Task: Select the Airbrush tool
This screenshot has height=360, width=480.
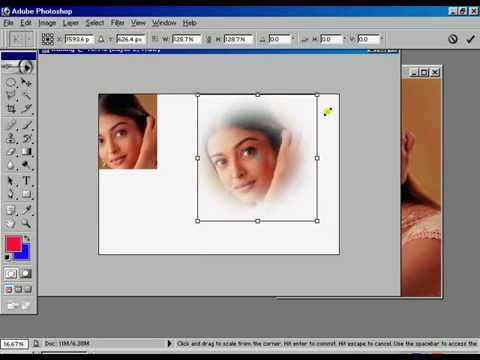Action: click(11, 125)
